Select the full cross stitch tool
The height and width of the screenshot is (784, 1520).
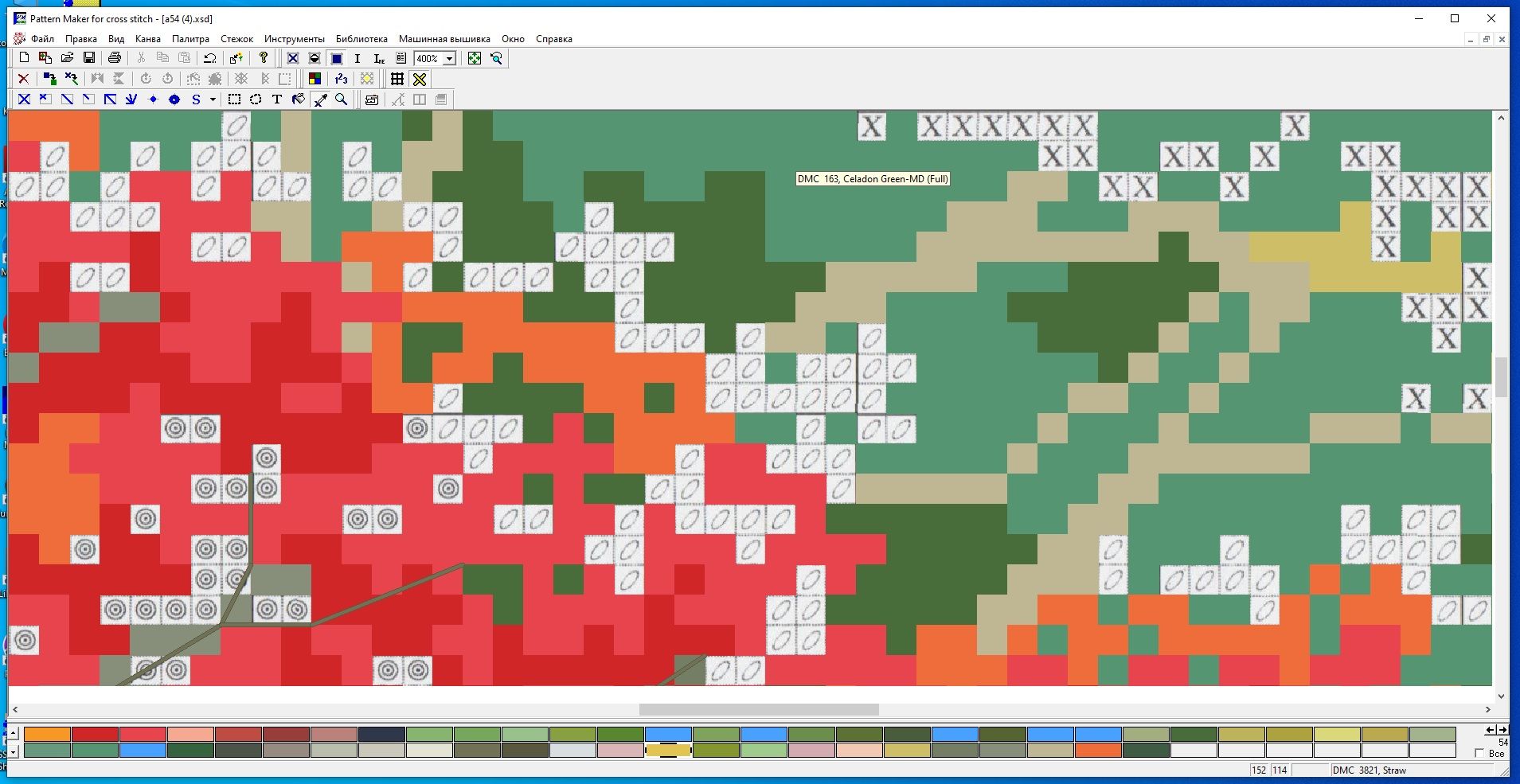pyautogui.click(x=24, y=99)
